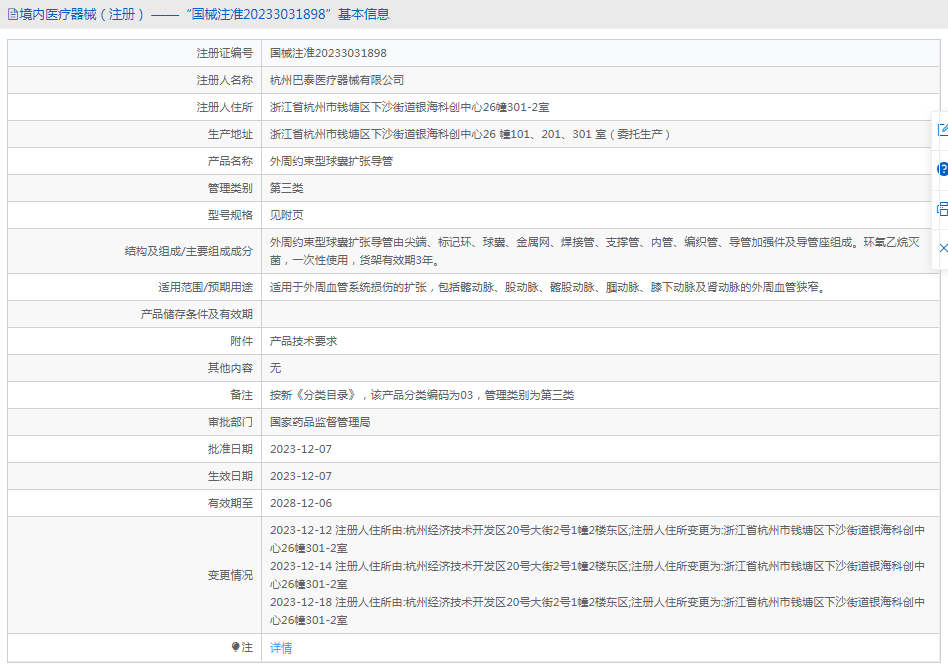Click the production address ending （委托生产）
Screen dimensions: 948x667
pyautogui.click(x=470, y=134)
